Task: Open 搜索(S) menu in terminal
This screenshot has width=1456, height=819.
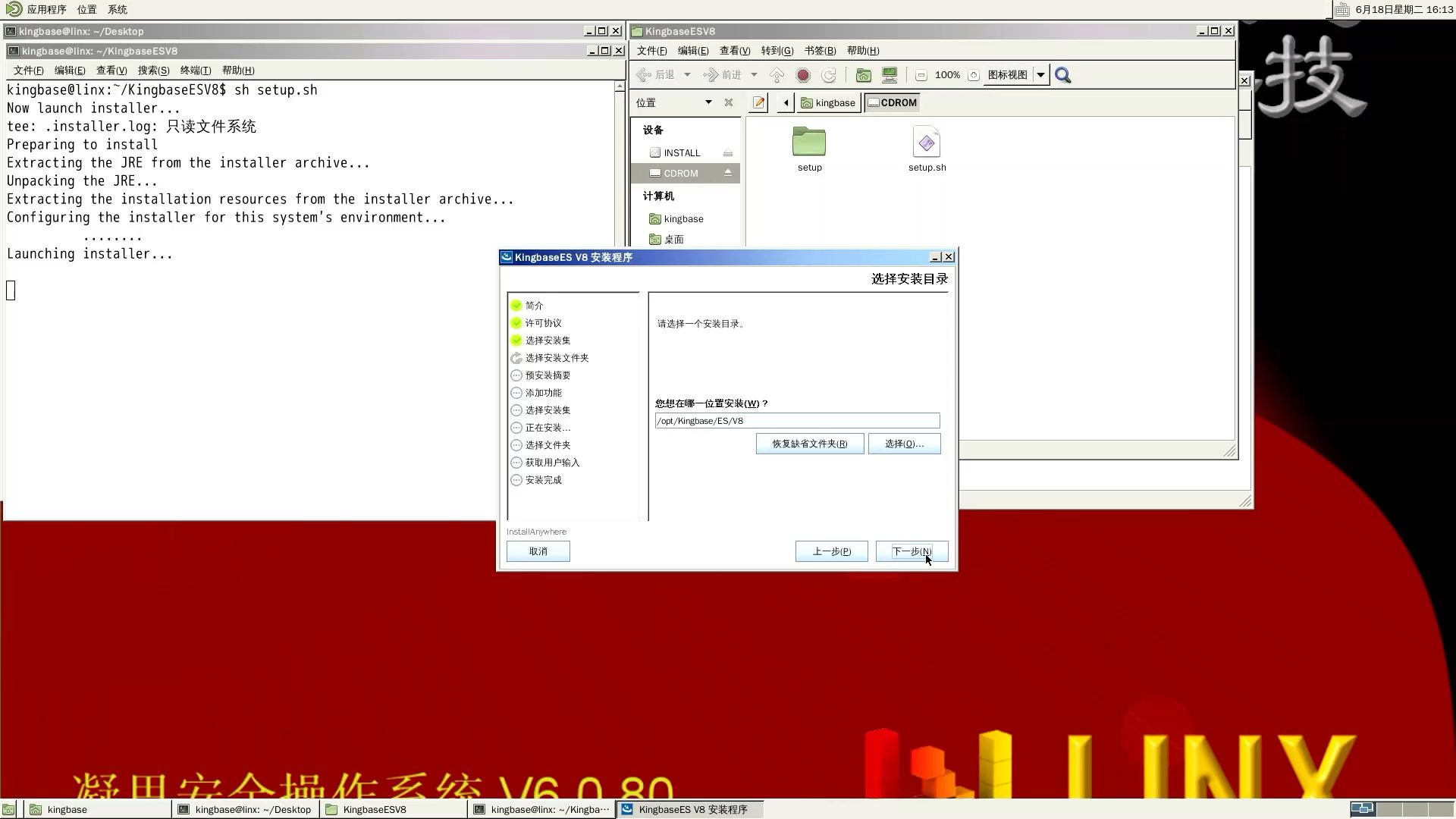Action: tap(154, 71)
